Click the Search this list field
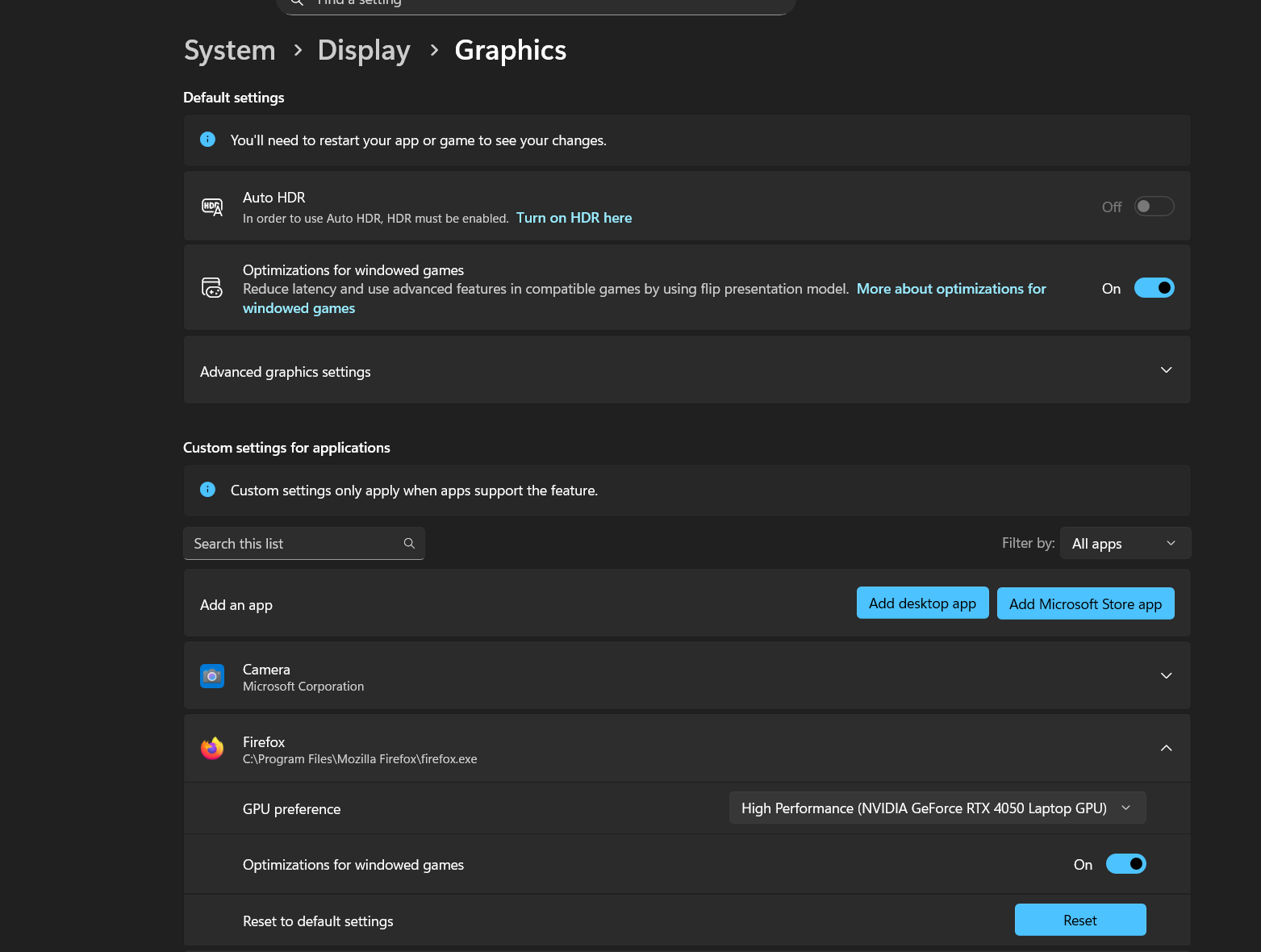This screenshot has width=1261, height=952. [x=294, y=544]
